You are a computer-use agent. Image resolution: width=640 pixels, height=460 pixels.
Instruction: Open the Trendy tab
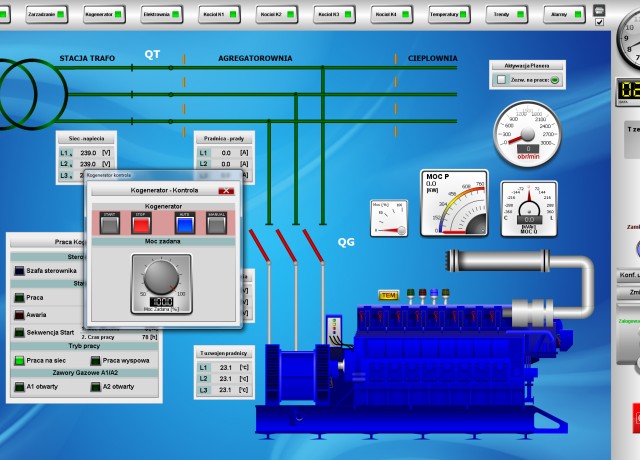pos(507,14)
